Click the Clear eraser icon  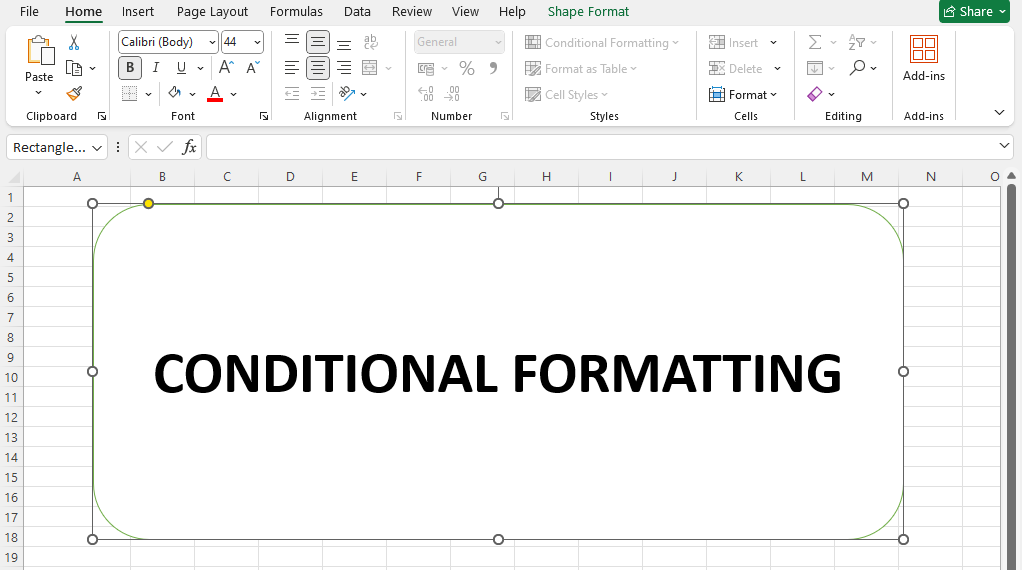coord(814,94)
